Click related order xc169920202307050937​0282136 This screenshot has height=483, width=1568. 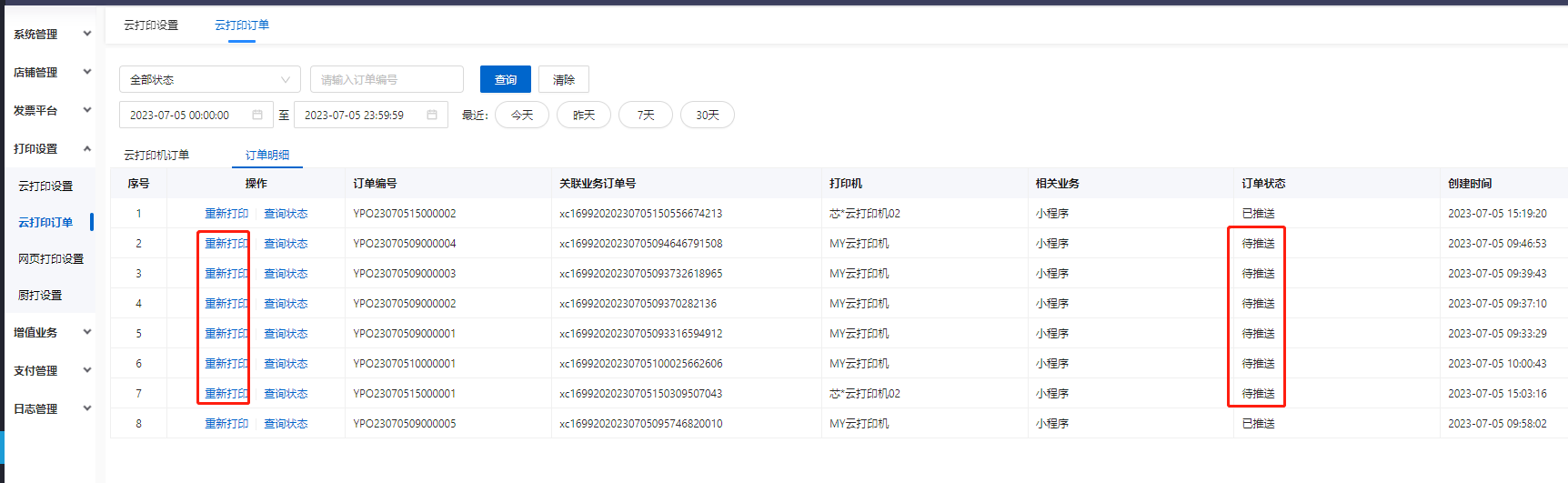coord(638,303)
